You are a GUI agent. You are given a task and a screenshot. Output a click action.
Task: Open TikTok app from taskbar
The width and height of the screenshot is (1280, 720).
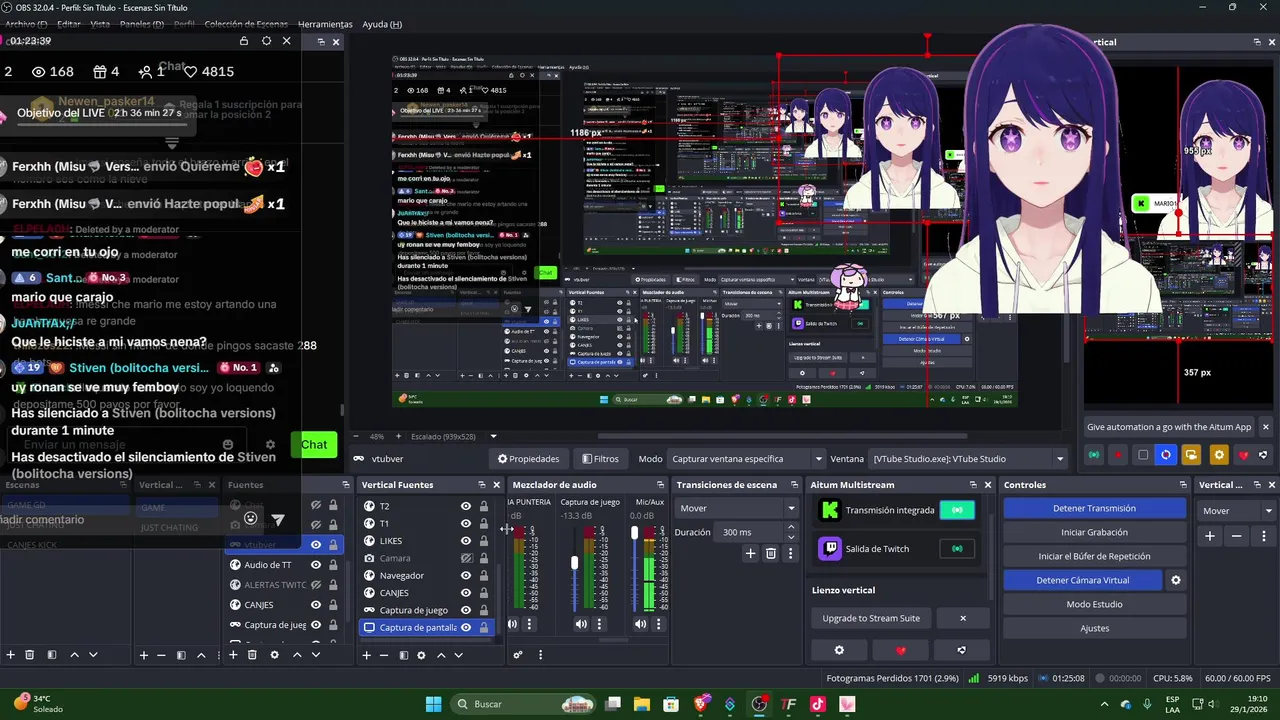[818, 704]
